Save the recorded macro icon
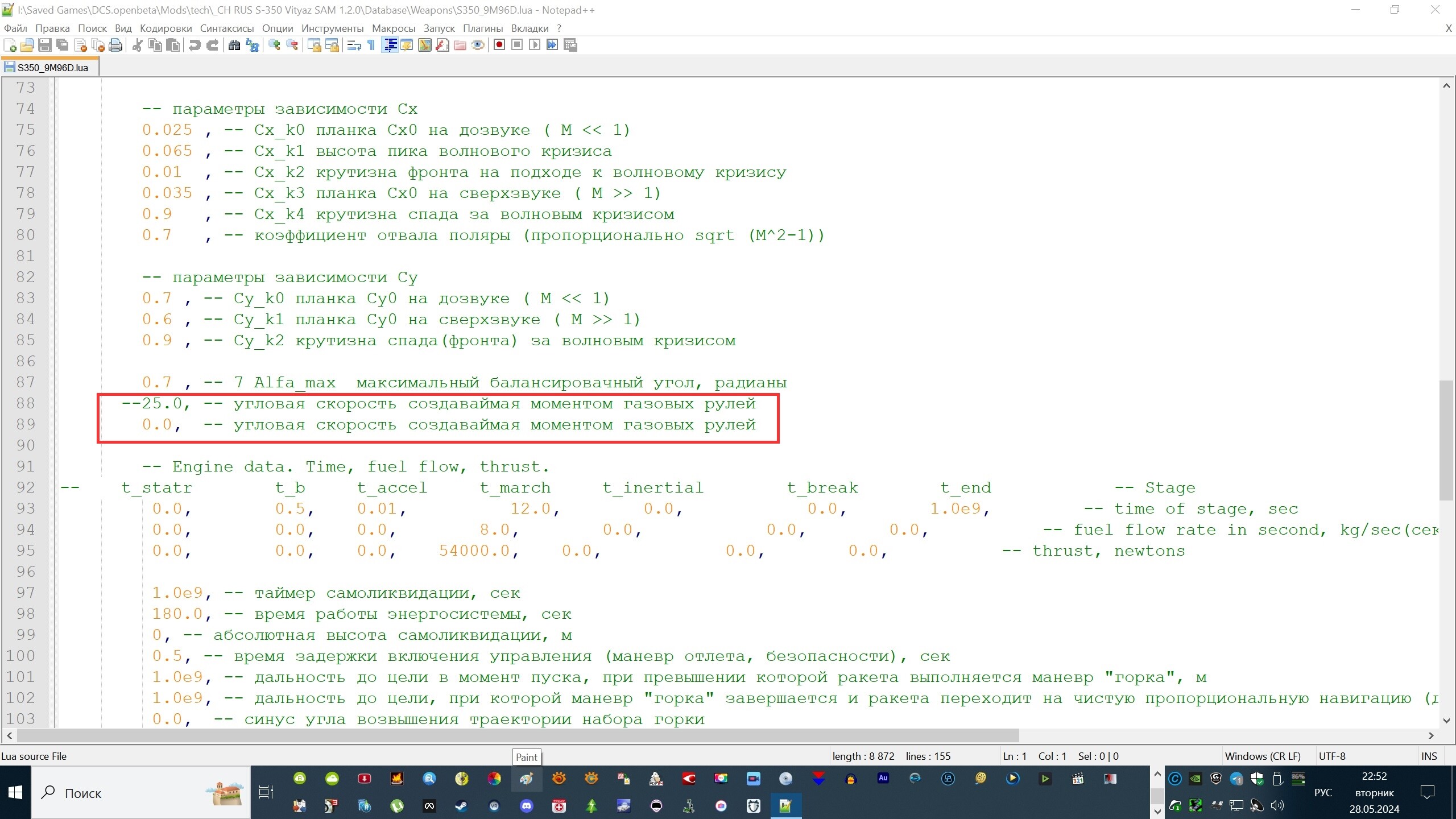The width and height of the screenshot is (1456, 819). click(570, 45)
